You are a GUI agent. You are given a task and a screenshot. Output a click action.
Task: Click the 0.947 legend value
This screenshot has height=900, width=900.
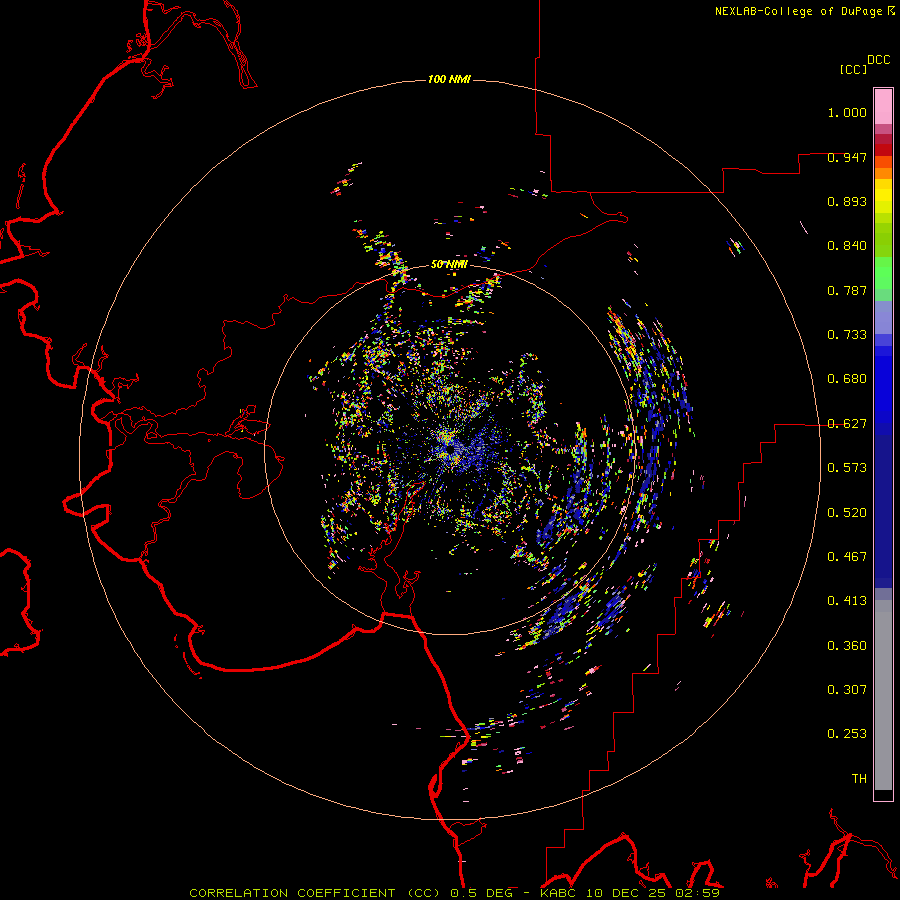[847, 157]
